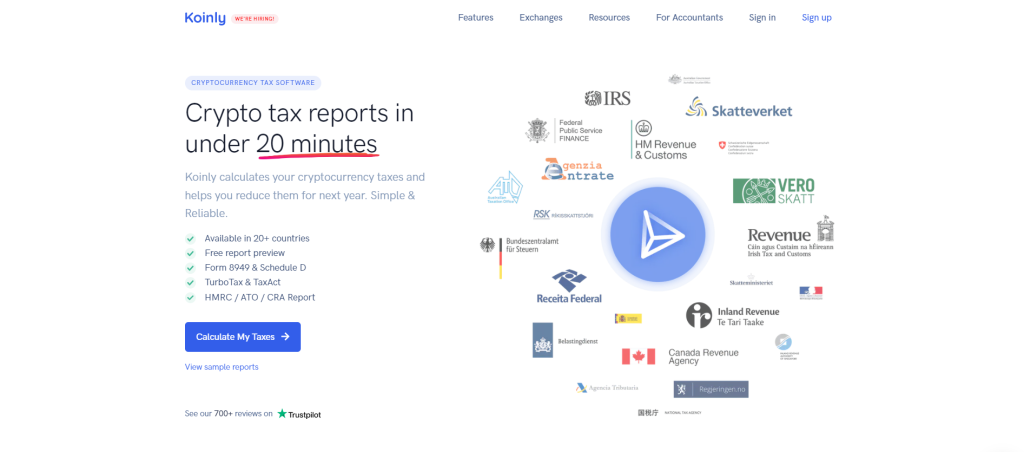
Task: Open View sample reports link
Action: pos(221,367)
